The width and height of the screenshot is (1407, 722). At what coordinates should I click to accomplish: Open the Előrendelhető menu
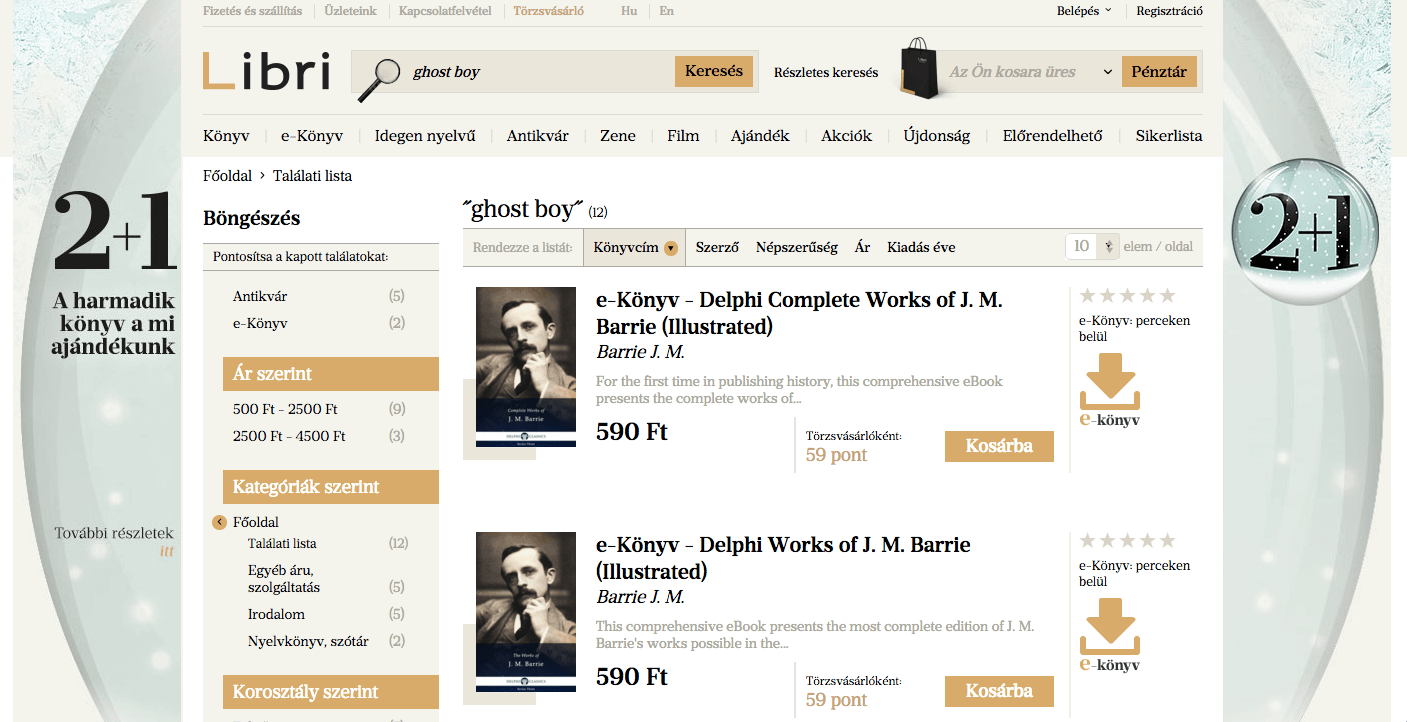click(1053, 136)
